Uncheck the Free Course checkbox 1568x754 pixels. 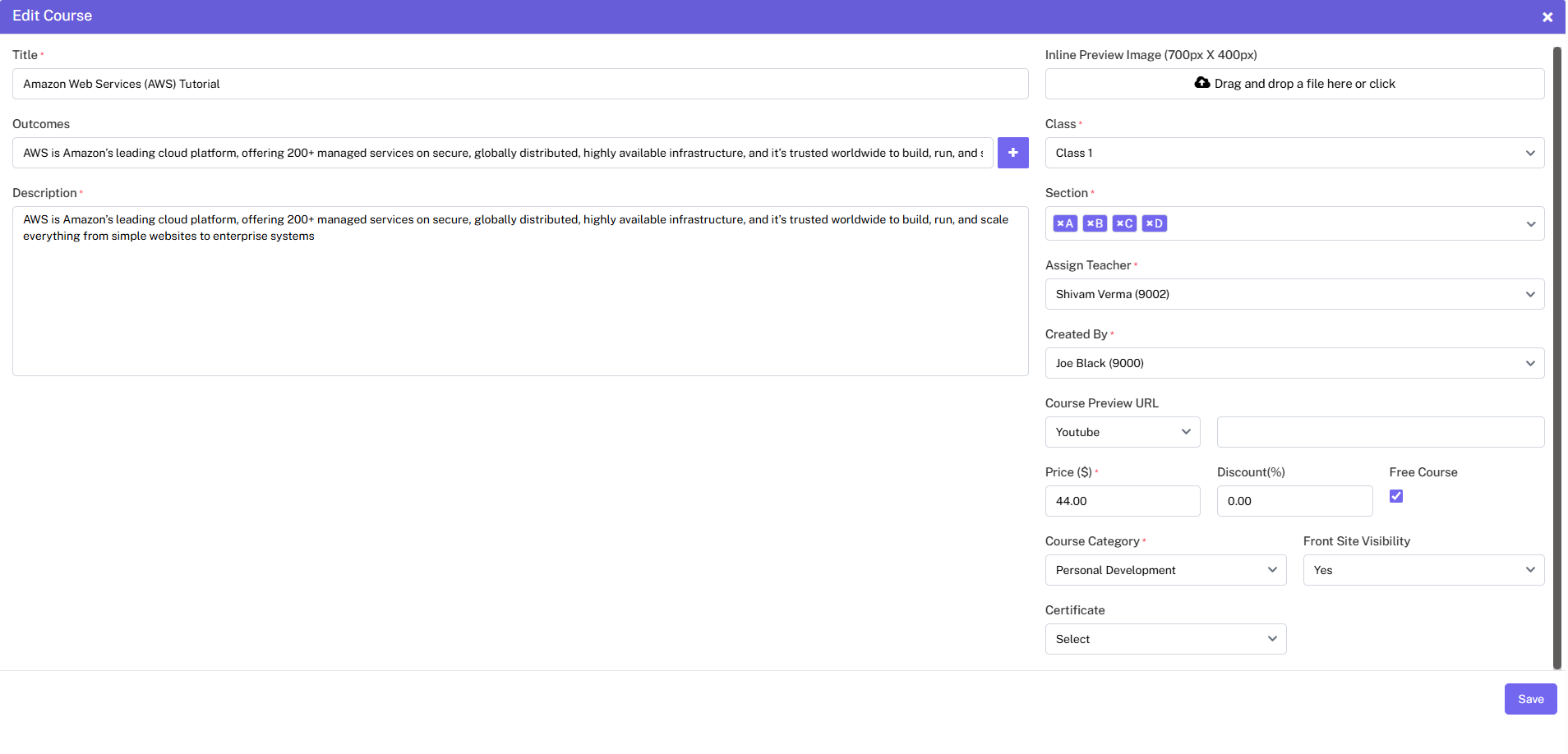point(1395,496)
